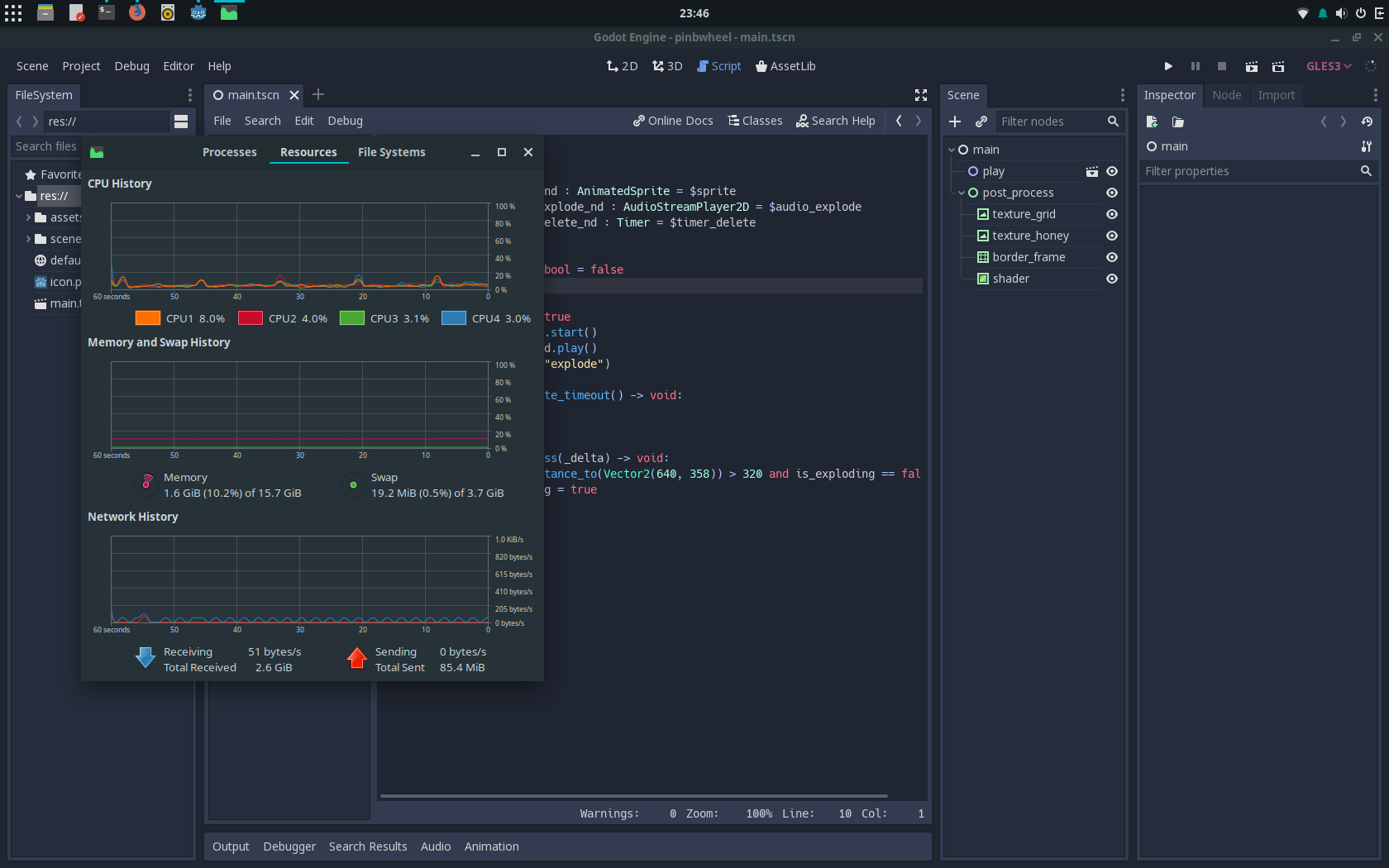
Task: Open Online Docs
Action: coord(673,121)
